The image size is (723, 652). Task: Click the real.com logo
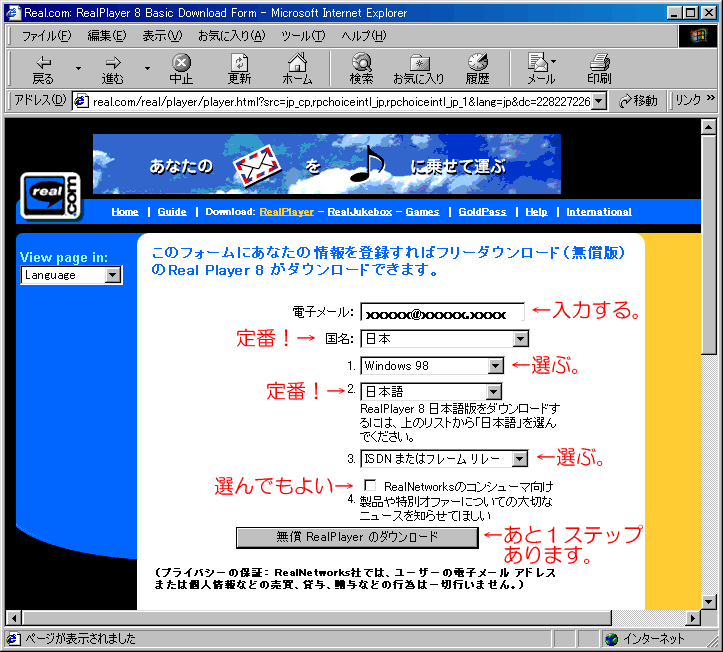point(51,196)
